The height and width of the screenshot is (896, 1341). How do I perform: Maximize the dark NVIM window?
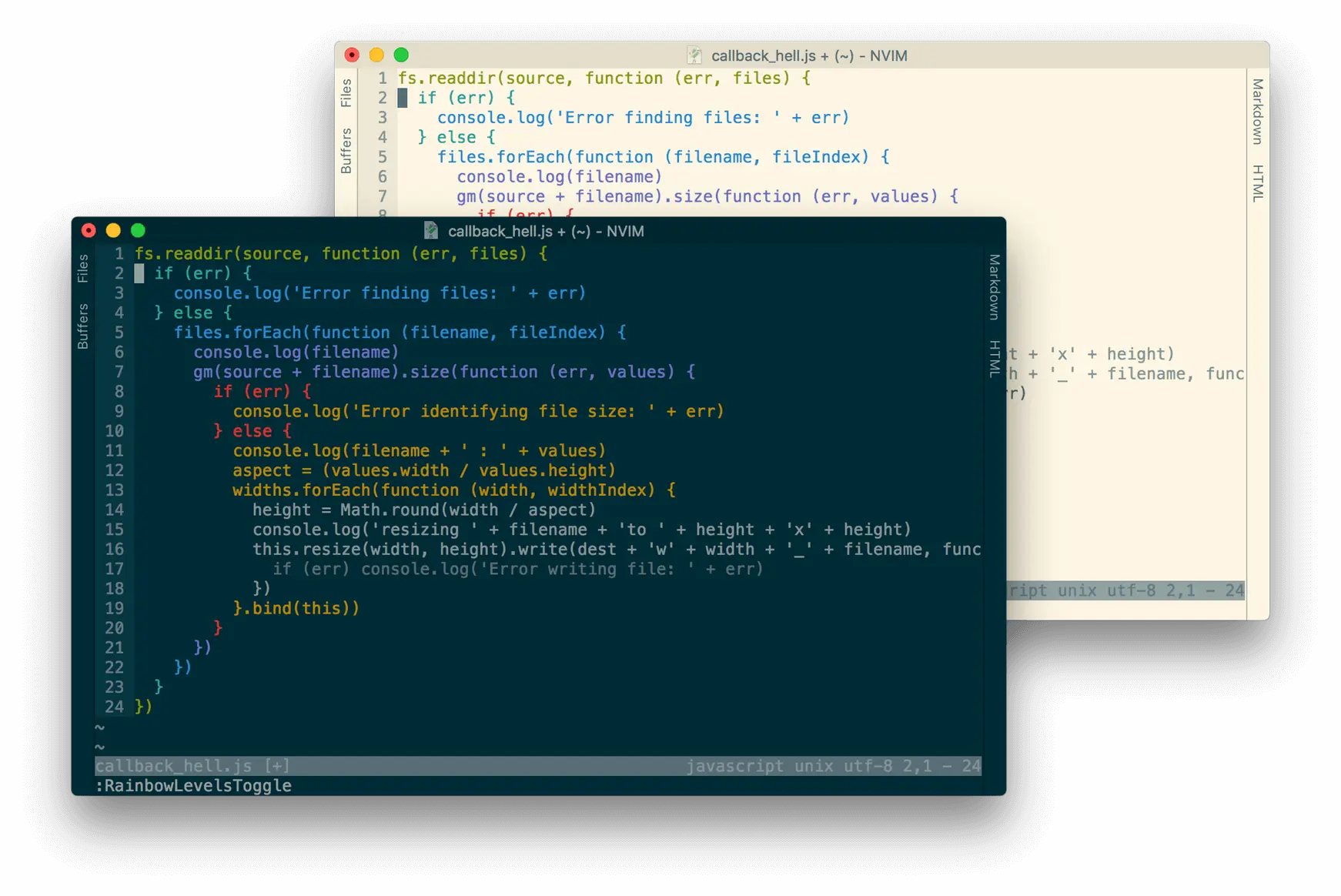pos(138,230)
